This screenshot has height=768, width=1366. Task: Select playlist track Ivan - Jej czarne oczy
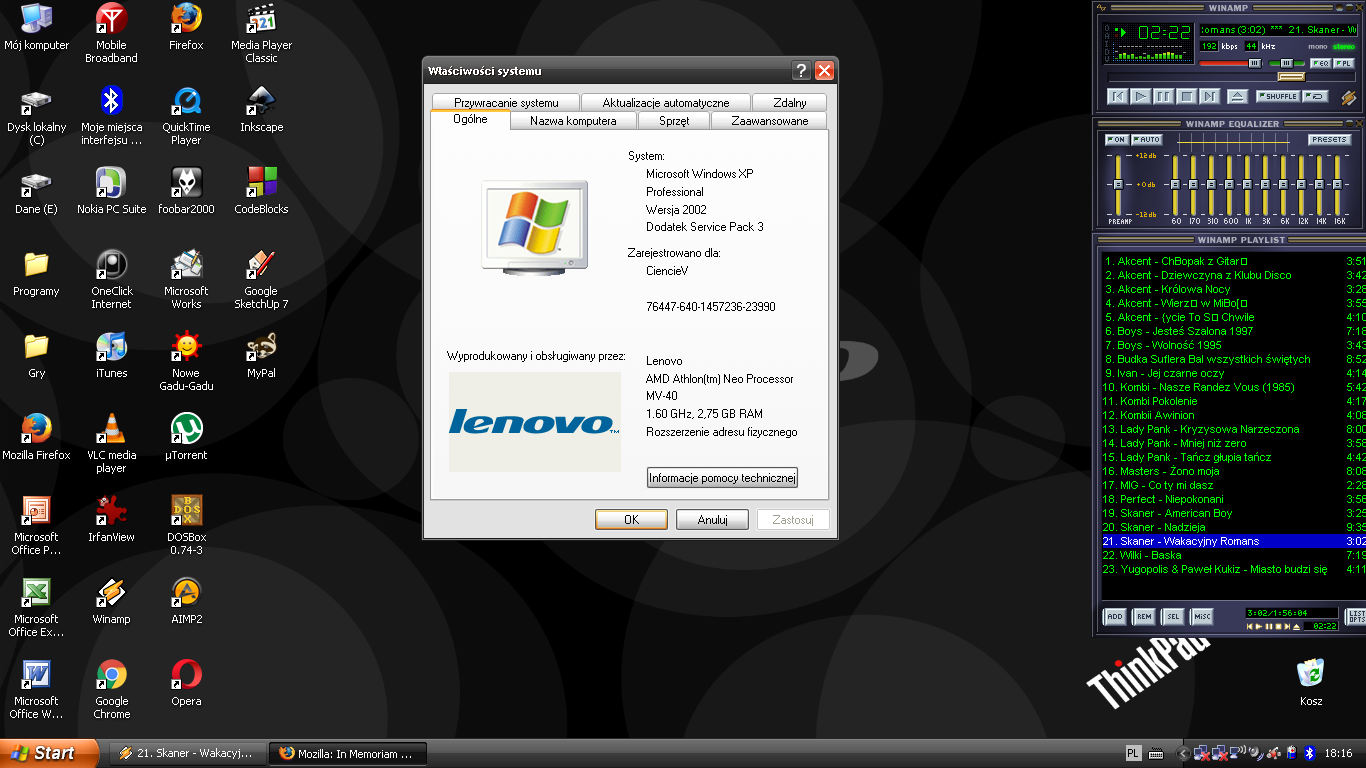click(x=1234, y=373)
